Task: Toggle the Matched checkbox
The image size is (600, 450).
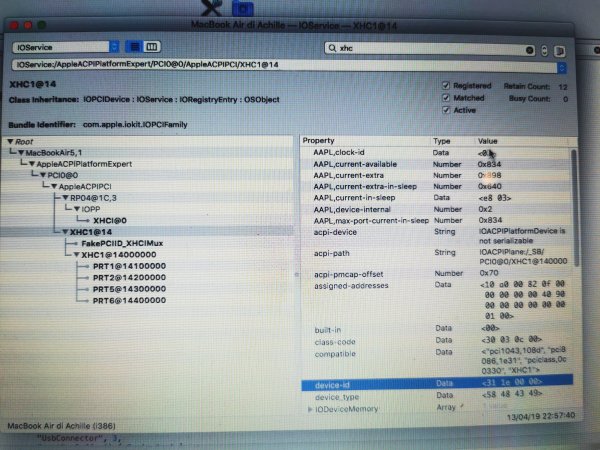Action: [x=445, y=98]
